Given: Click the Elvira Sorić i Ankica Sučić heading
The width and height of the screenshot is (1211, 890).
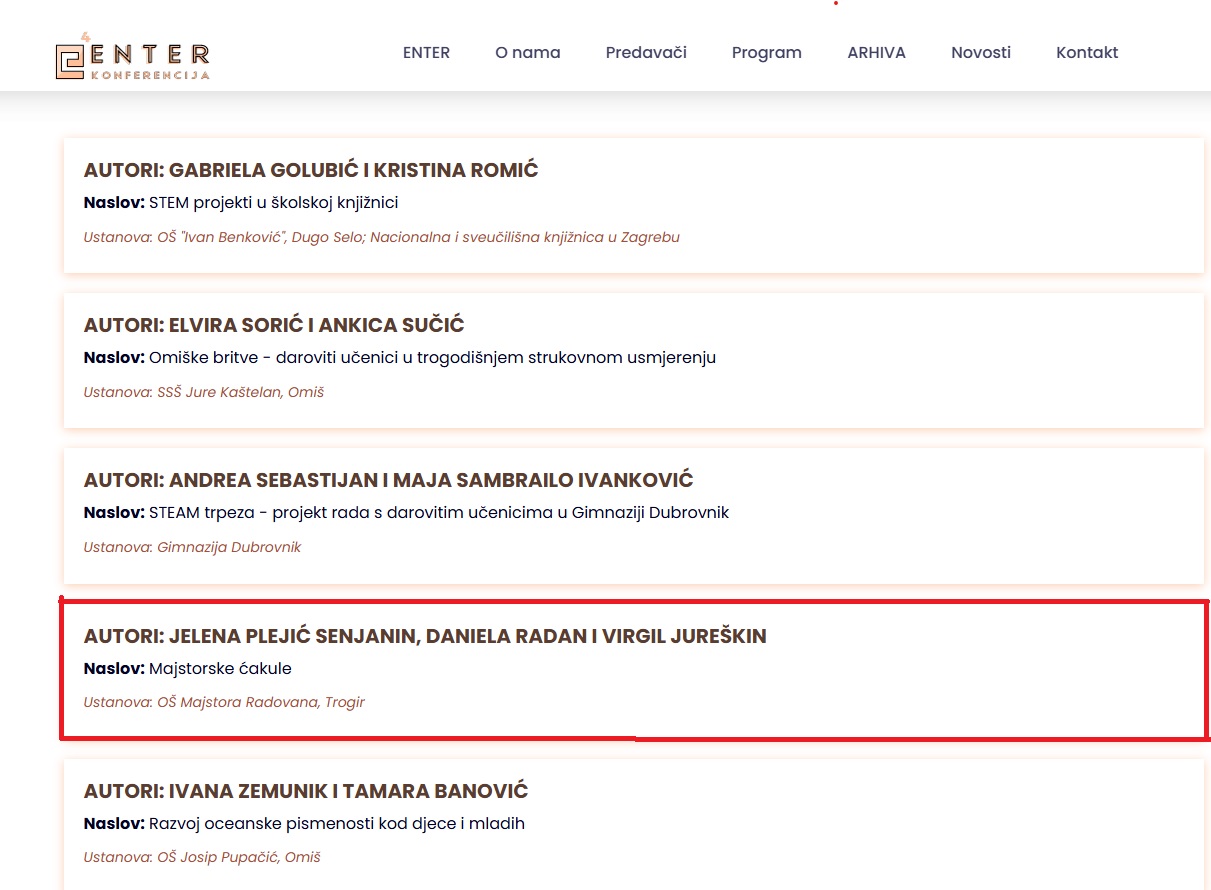Looking at the screenshot, I should pos(274,325).
